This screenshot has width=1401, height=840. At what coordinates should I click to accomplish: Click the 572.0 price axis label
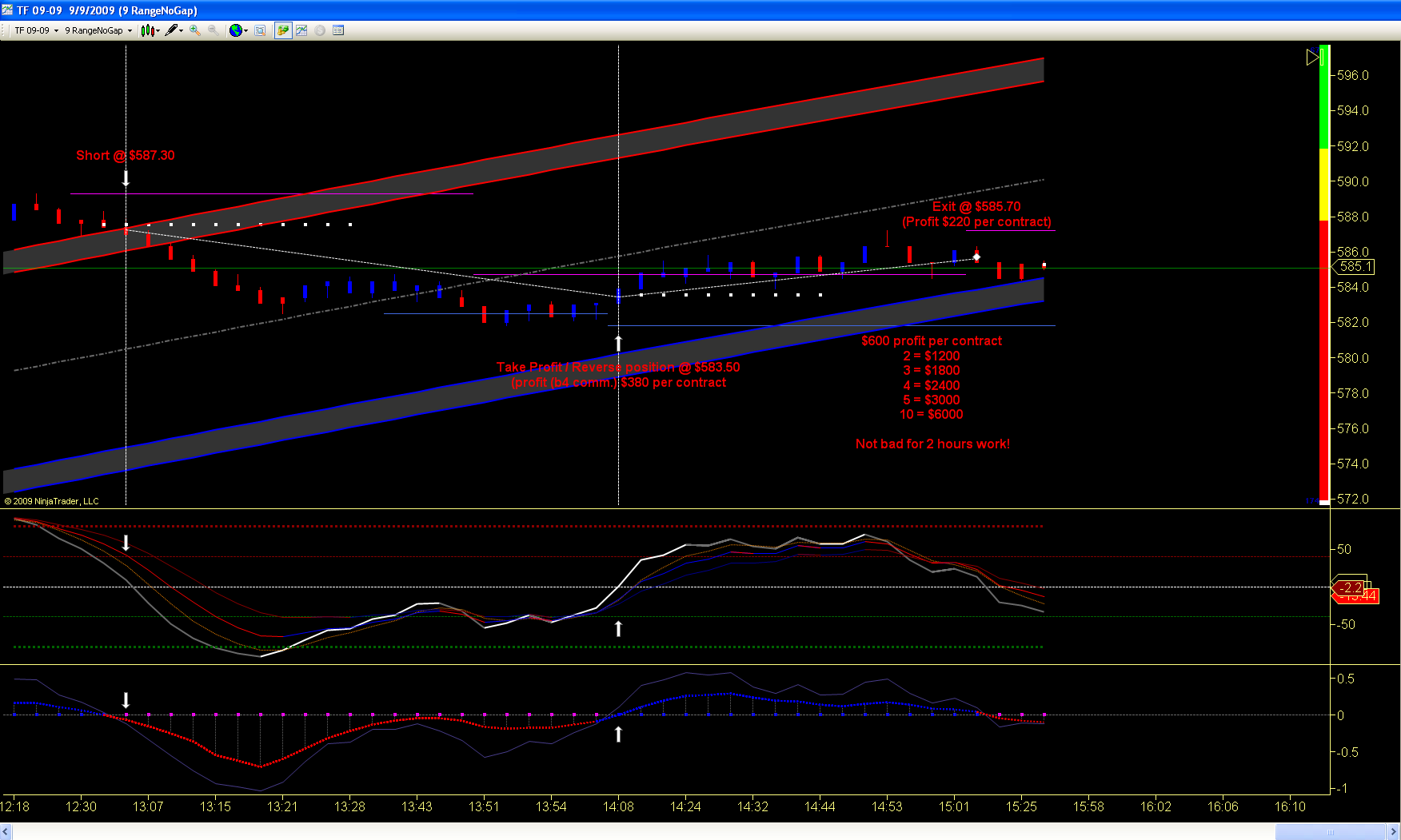point(1353,499)
